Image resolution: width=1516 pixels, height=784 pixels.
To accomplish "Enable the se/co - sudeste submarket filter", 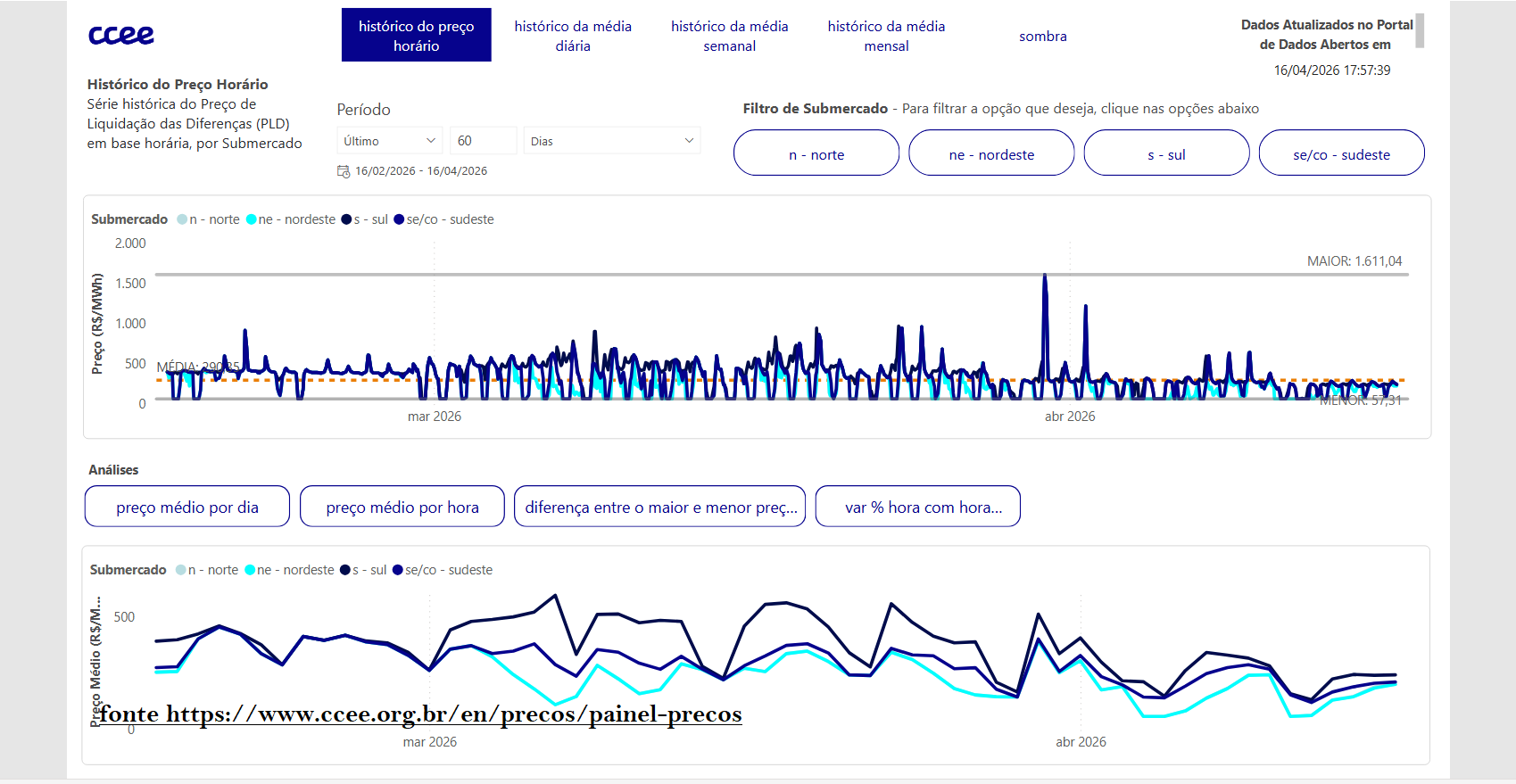I will (x=1340, y=153).
